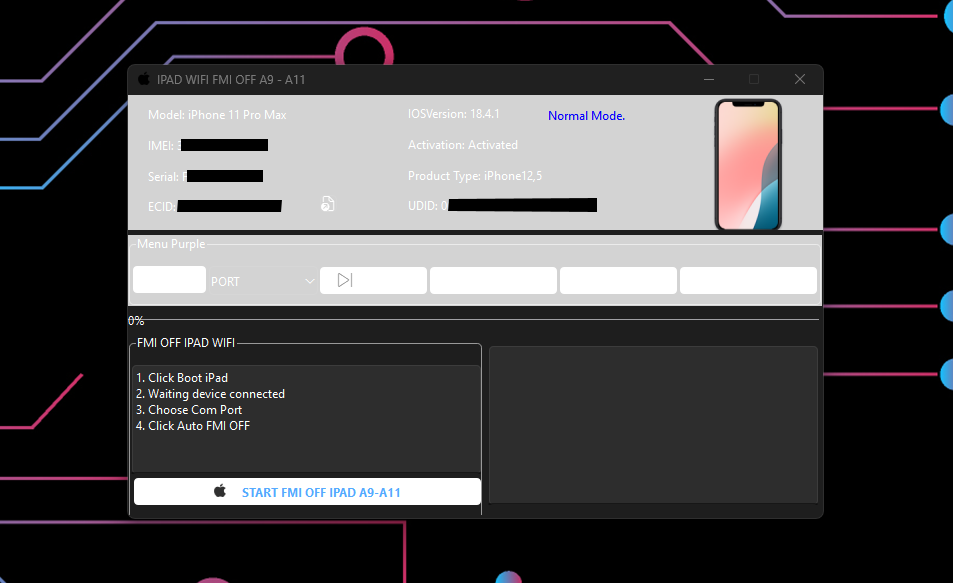
Task: Click the empty log panel on the right
Action: pos(653,424)
